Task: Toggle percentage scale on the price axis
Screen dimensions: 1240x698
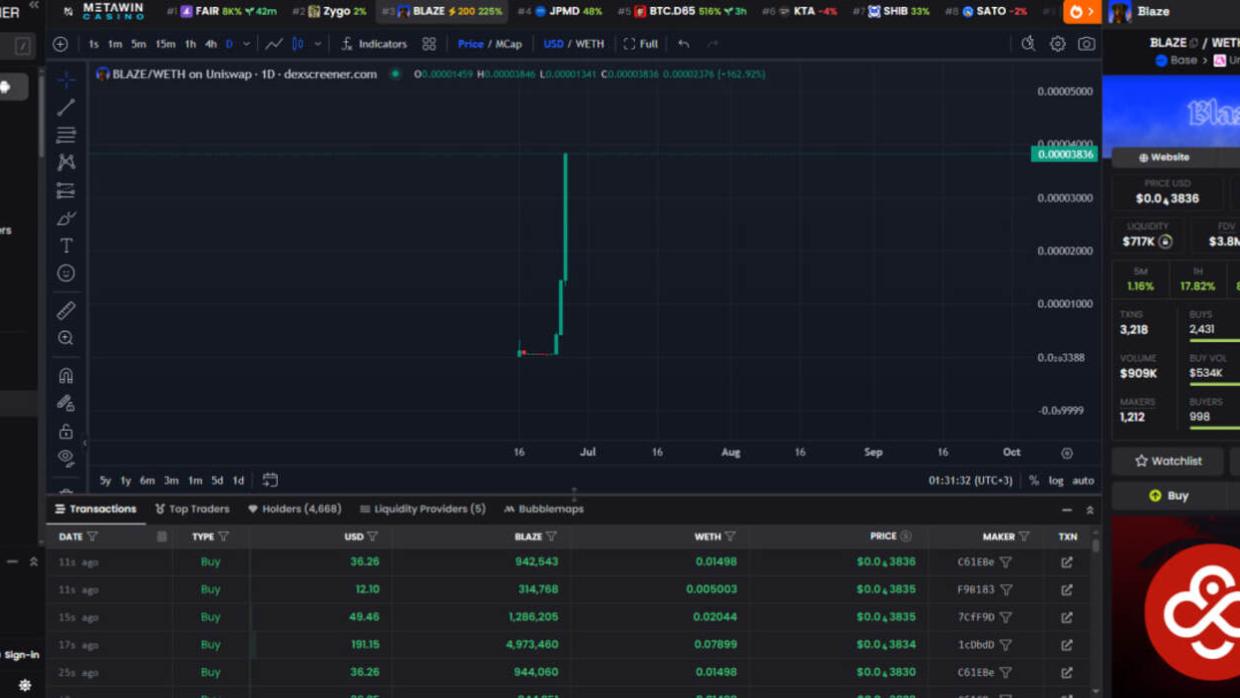Action: (x=1034, y=480)
